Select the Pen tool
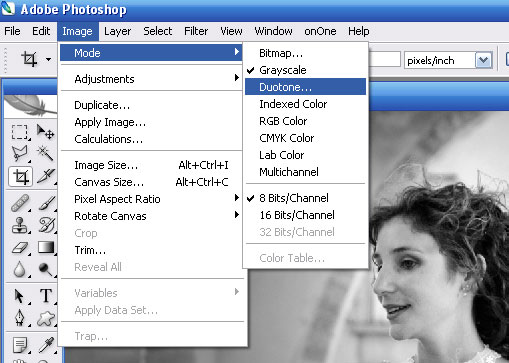 [x=20, y=318]
